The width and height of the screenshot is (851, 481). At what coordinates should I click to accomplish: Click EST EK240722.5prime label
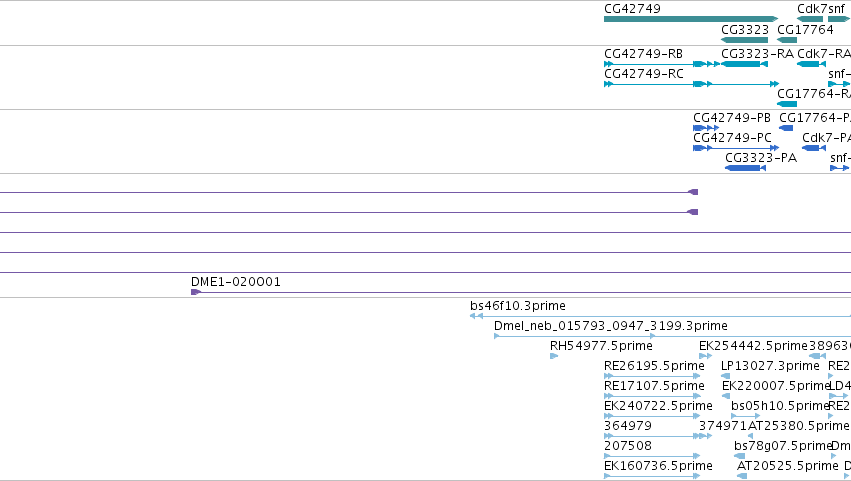(x=658, y=407)
